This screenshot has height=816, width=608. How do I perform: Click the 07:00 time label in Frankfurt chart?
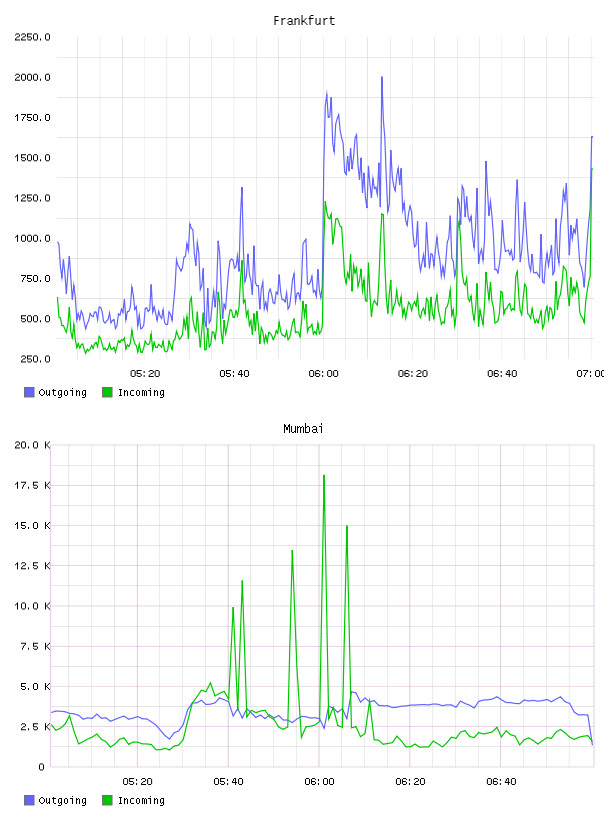(x=591, y=374)
